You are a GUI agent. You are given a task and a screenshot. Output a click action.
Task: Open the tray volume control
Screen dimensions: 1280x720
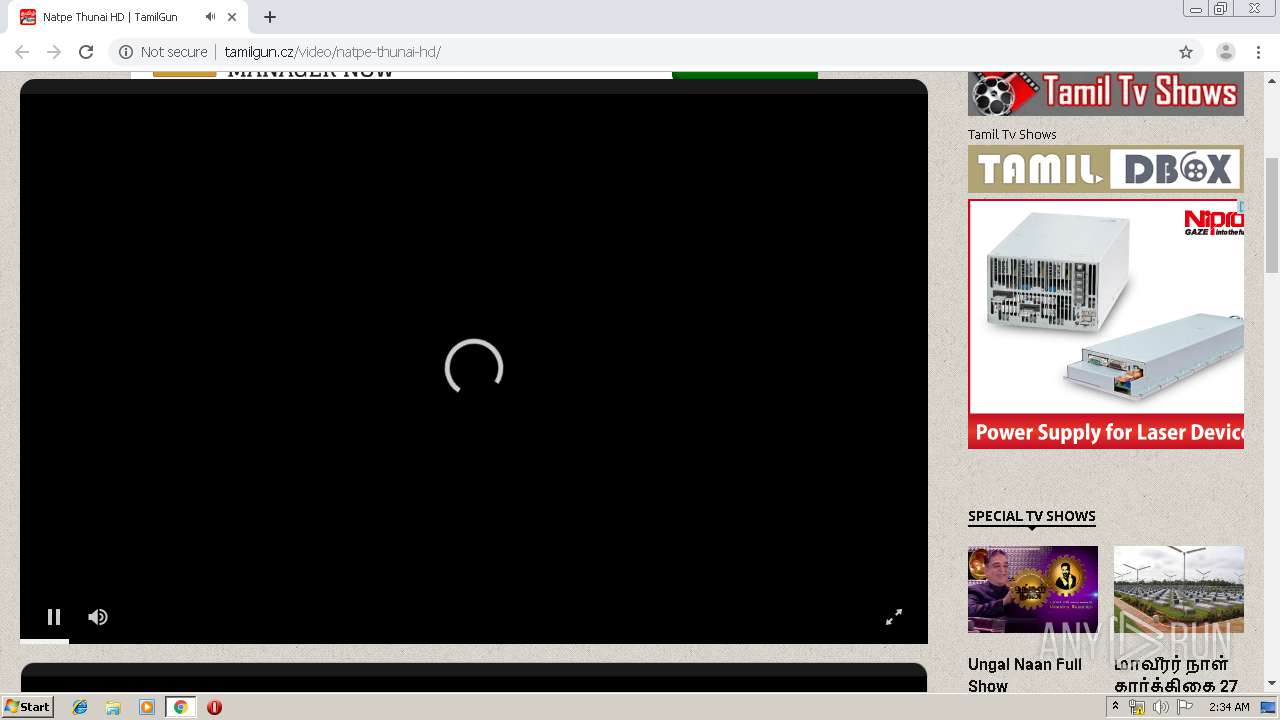click(1160, 707)
